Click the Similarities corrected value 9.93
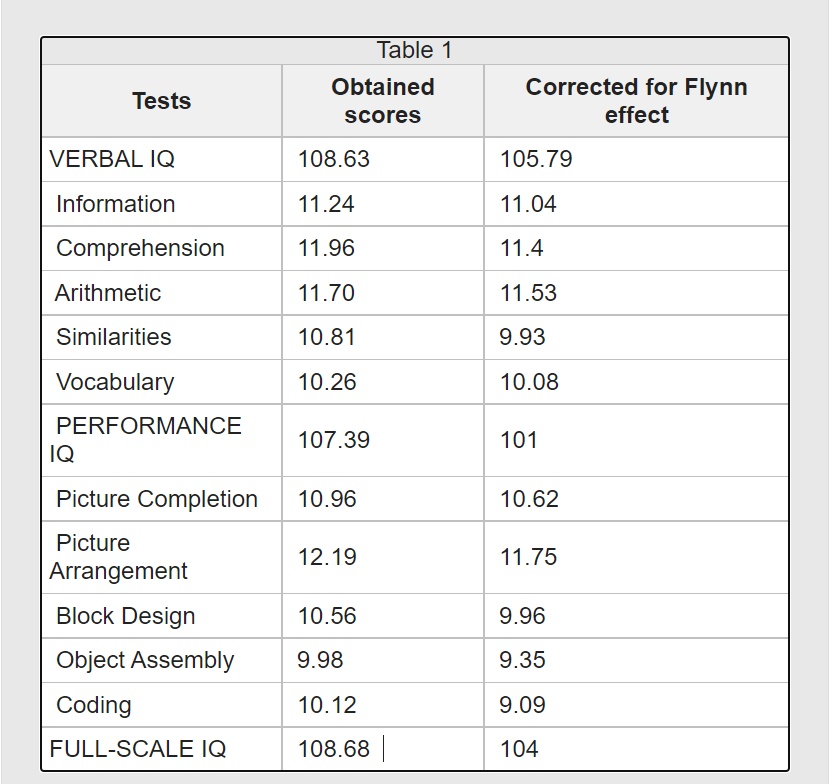Screen dimensions: 832x784 (522, 337)
